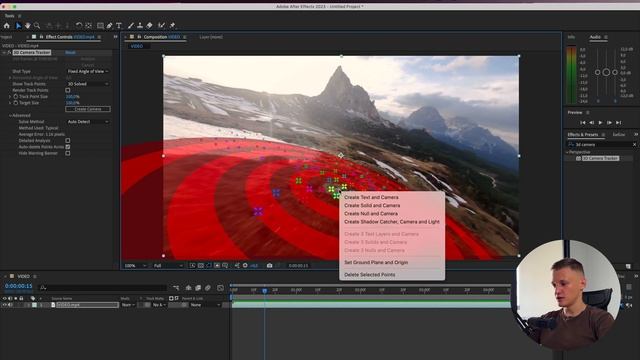Click the Create Camera button
This screenshot has width=640, height=360.
click(88, 109)
